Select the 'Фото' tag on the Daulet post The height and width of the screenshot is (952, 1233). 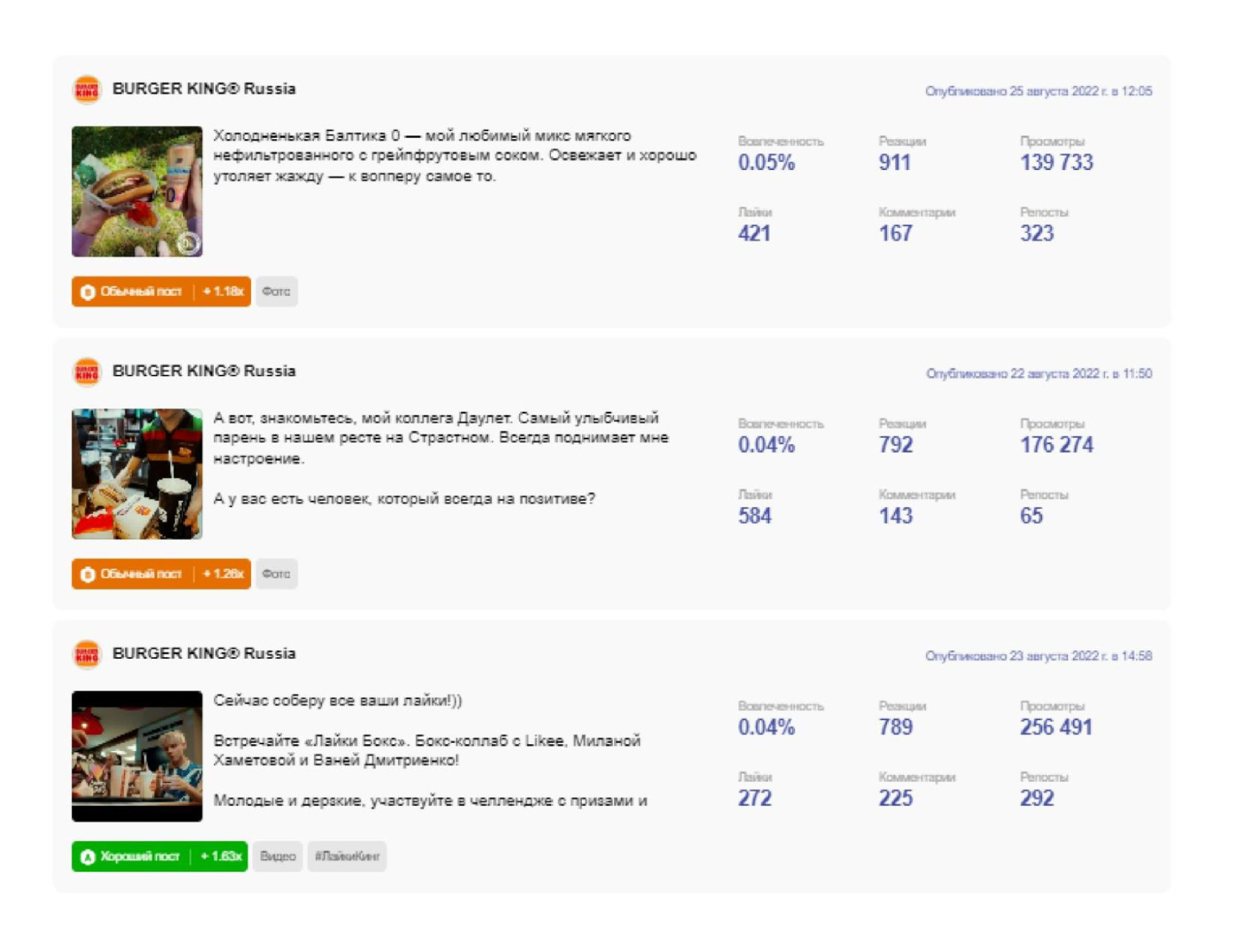point(276,574)
